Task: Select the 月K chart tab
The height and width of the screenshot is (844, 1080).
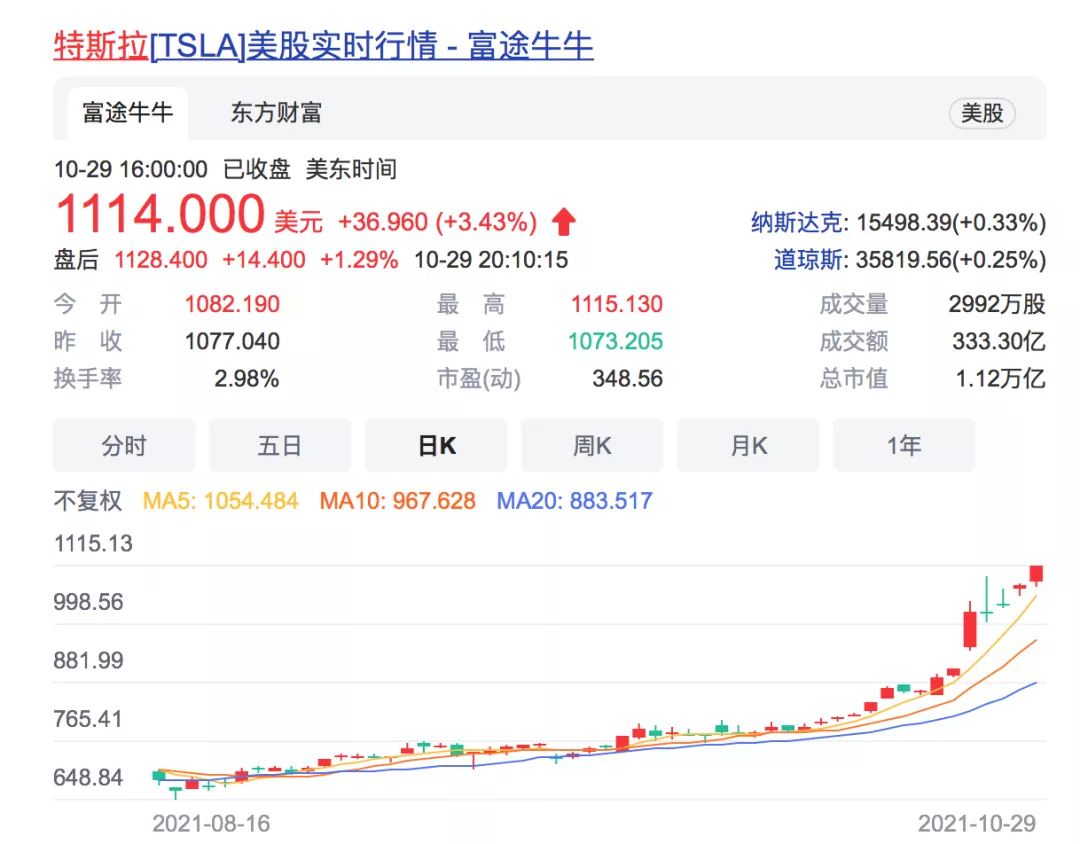Action: [749, 445]
